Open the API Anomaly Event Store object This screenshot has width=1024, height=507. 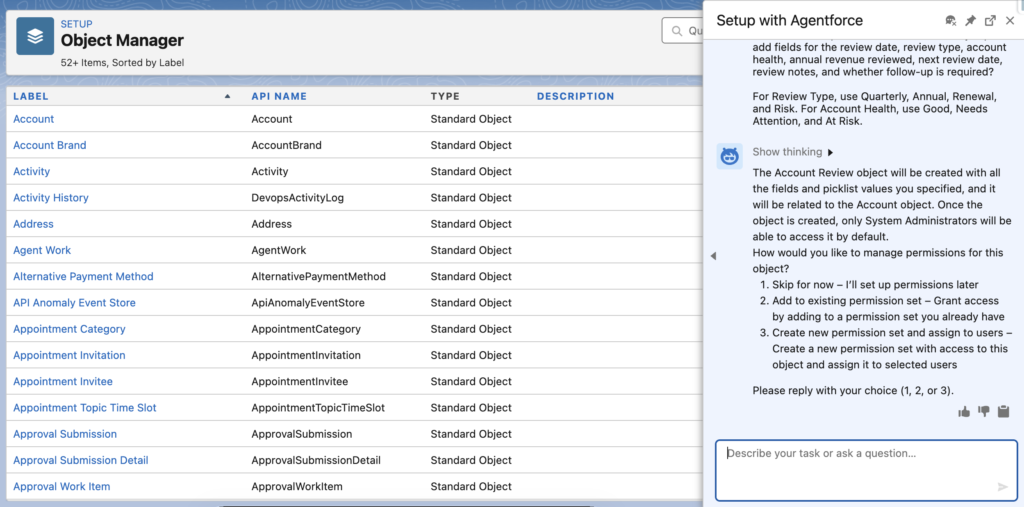point(74,303)
